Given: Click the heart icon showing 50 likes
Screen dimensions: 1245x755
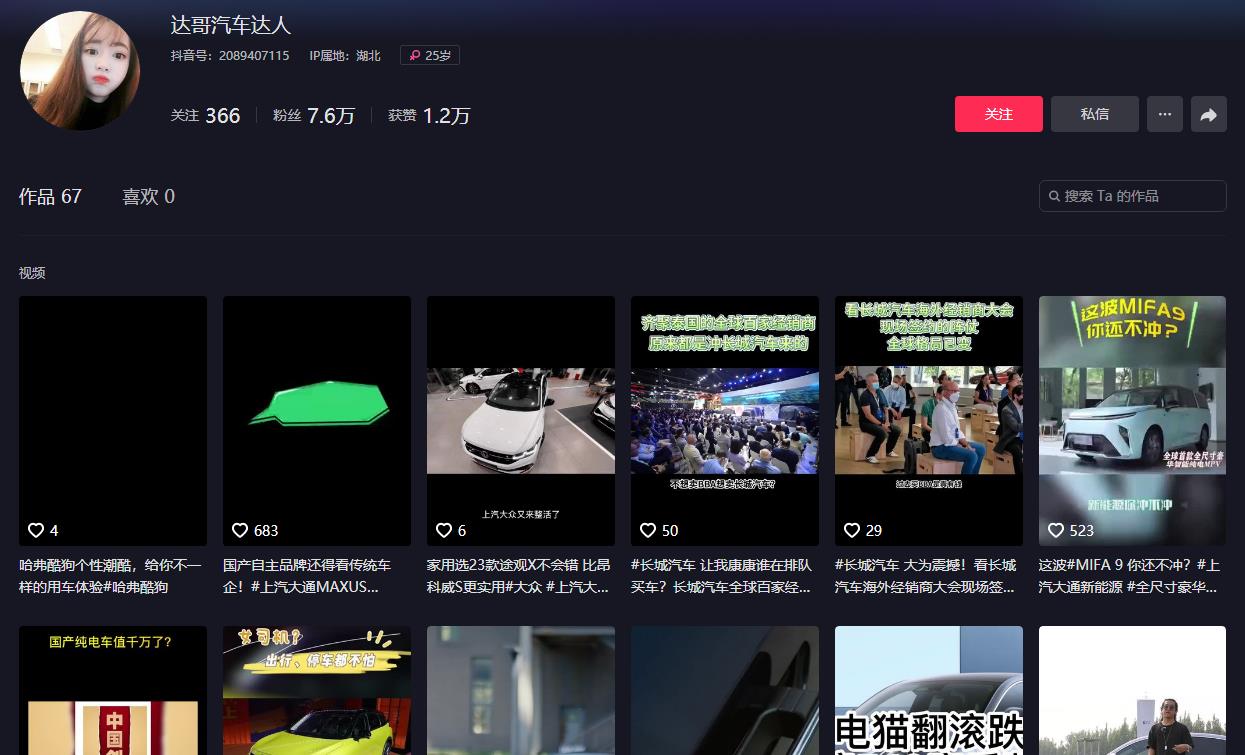Looking at the screenshot, I should 648,530.
